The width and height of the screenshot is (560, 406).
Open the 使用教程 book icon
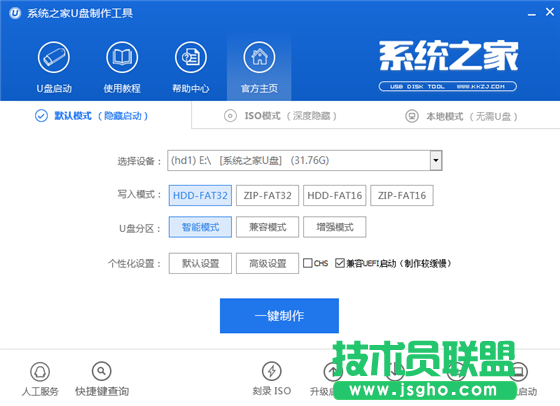pyautogui.click(x=122, y=57)
